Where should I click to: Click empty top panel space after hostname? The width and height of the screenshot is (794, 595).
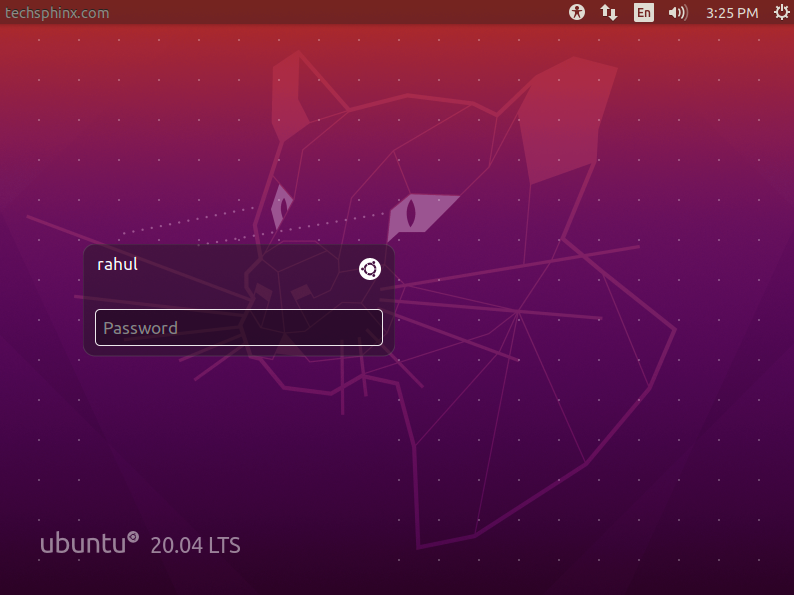click(x=334, y=12)
